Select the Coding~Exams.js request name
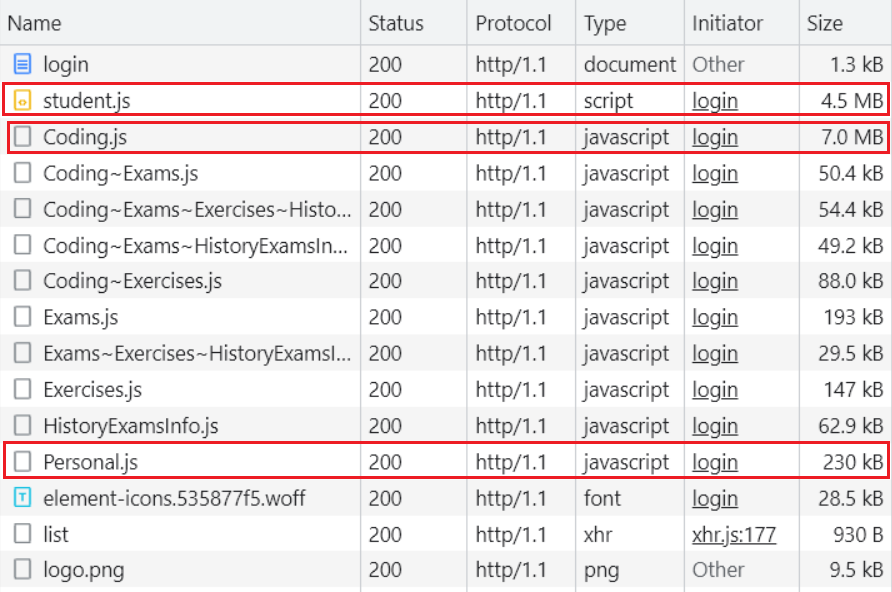 pyautogui.click(x=121, y=173)
